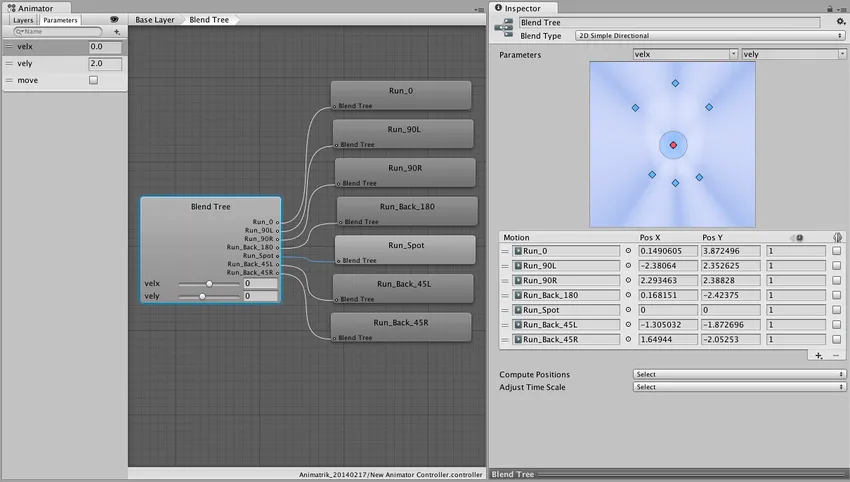Screen dimensions: 850x482
Task: Click the time scale column header icon
Action: pos(799,237)
